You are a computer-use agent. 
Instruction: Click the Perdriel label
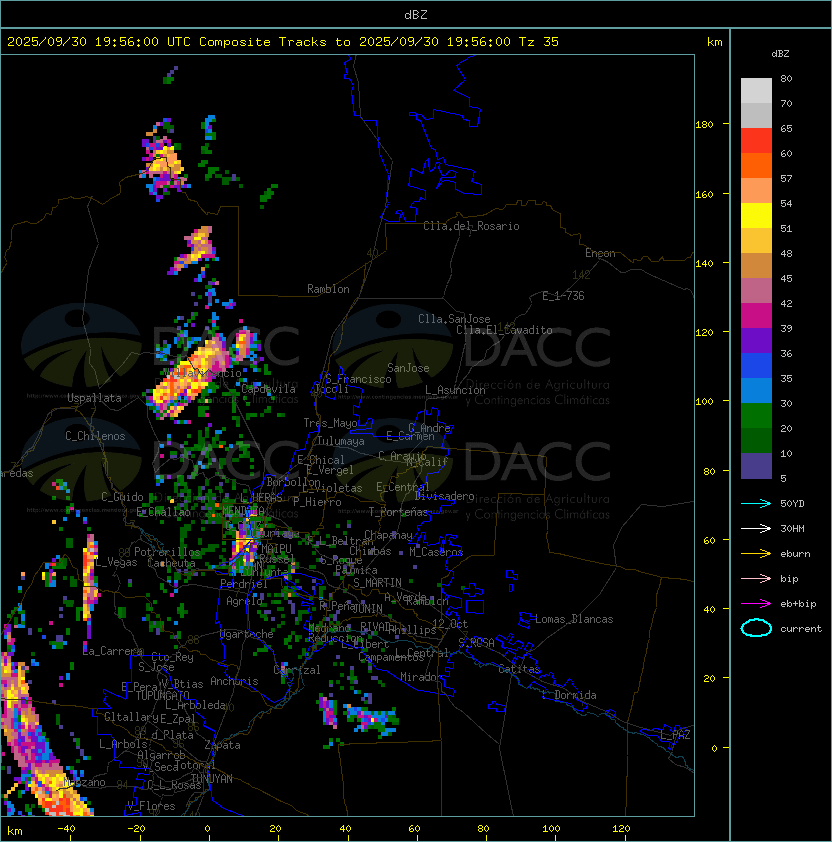coord(244,584)
